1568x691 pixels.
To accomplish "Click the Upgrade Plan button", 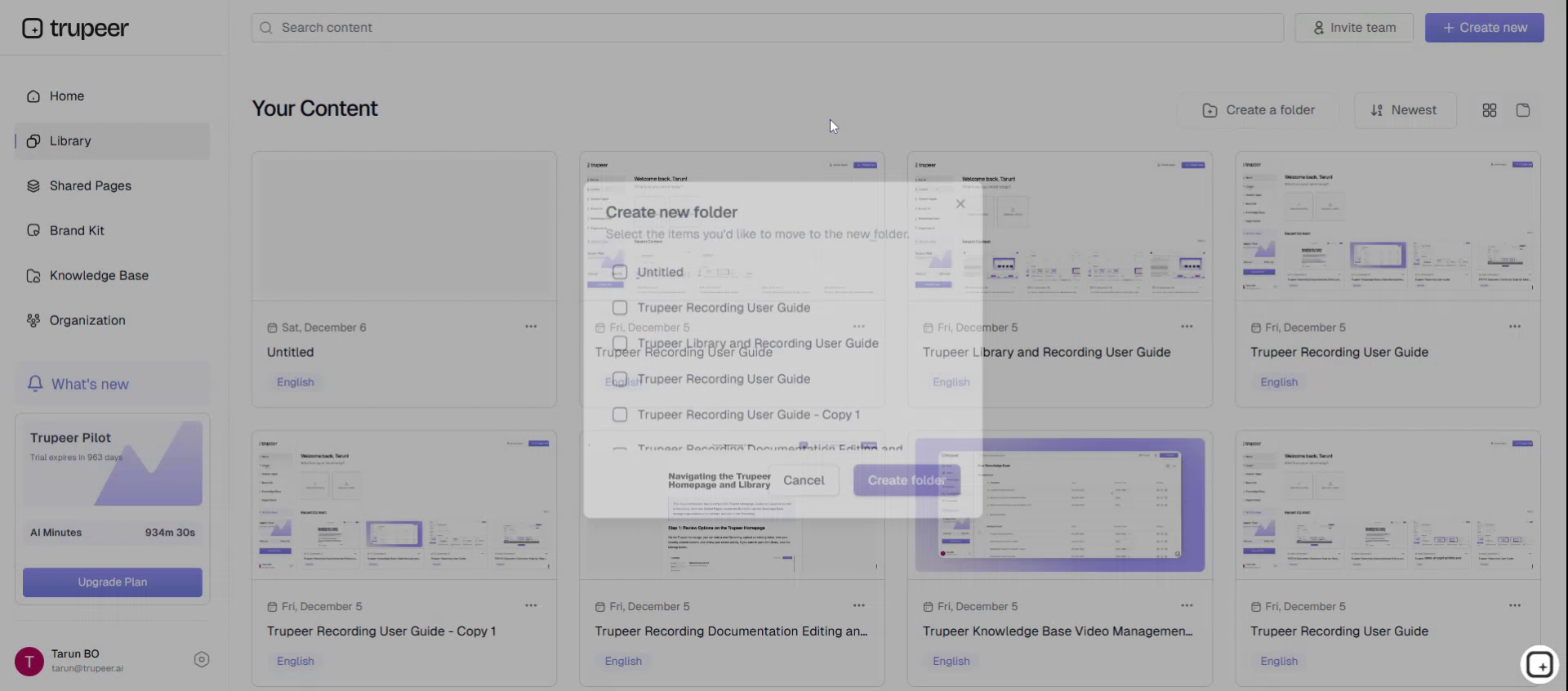I will (113, 582).
